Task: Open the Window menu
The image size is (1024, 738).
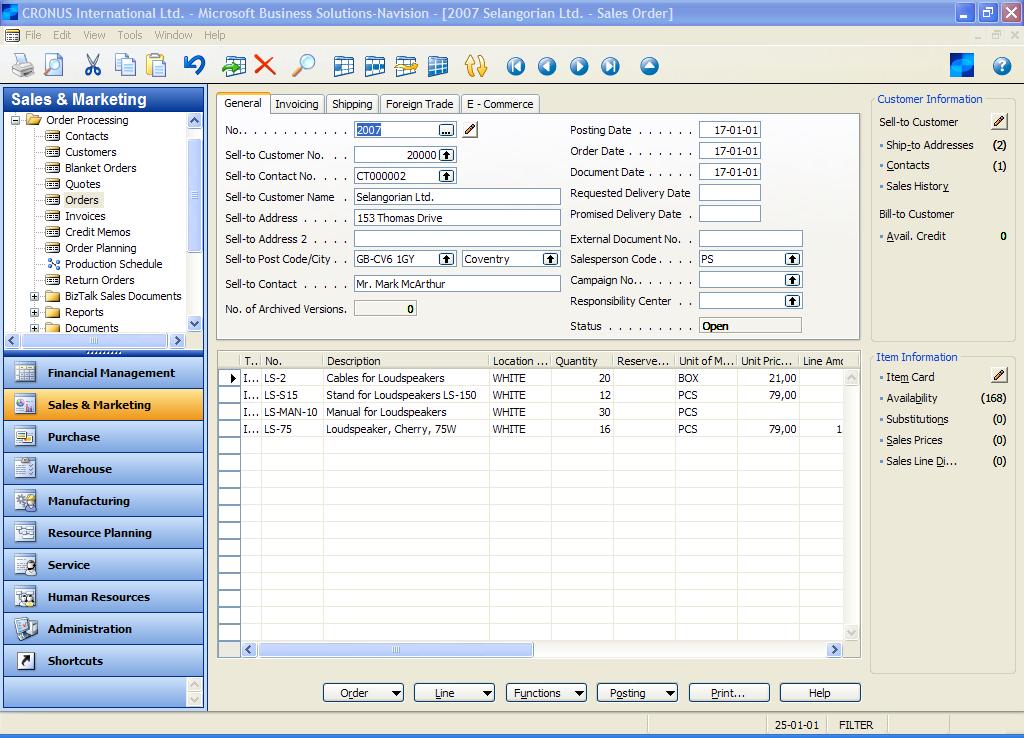Action: tap(173, 35)
